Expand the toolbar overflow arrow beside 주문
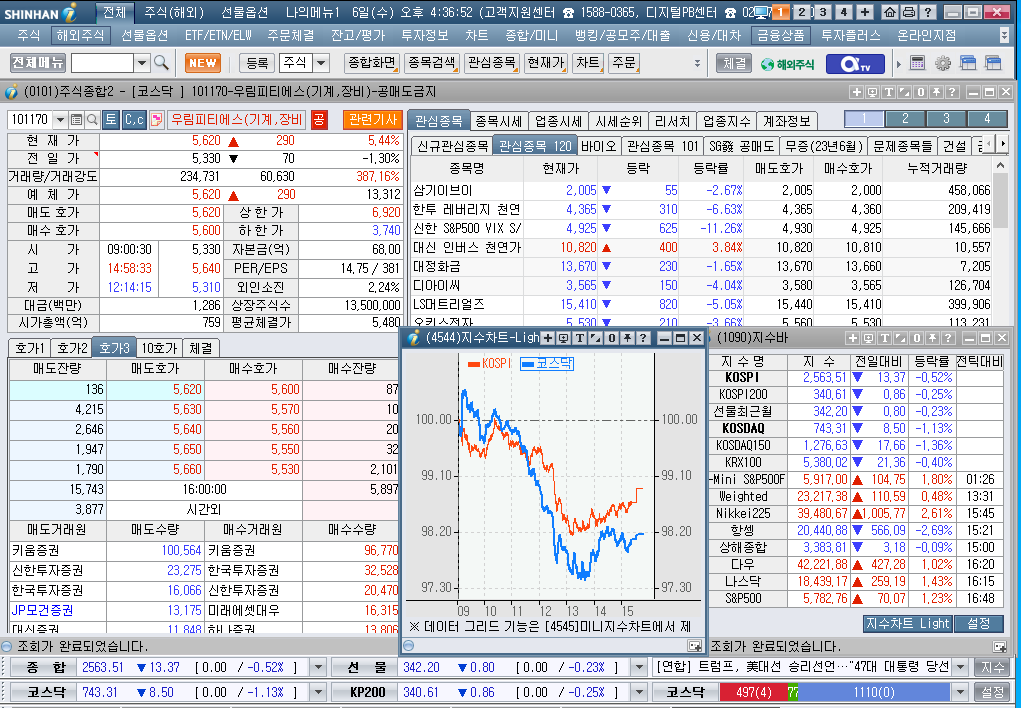The width and height of the screenshot is (1021, 708). [x=697, y=63]
